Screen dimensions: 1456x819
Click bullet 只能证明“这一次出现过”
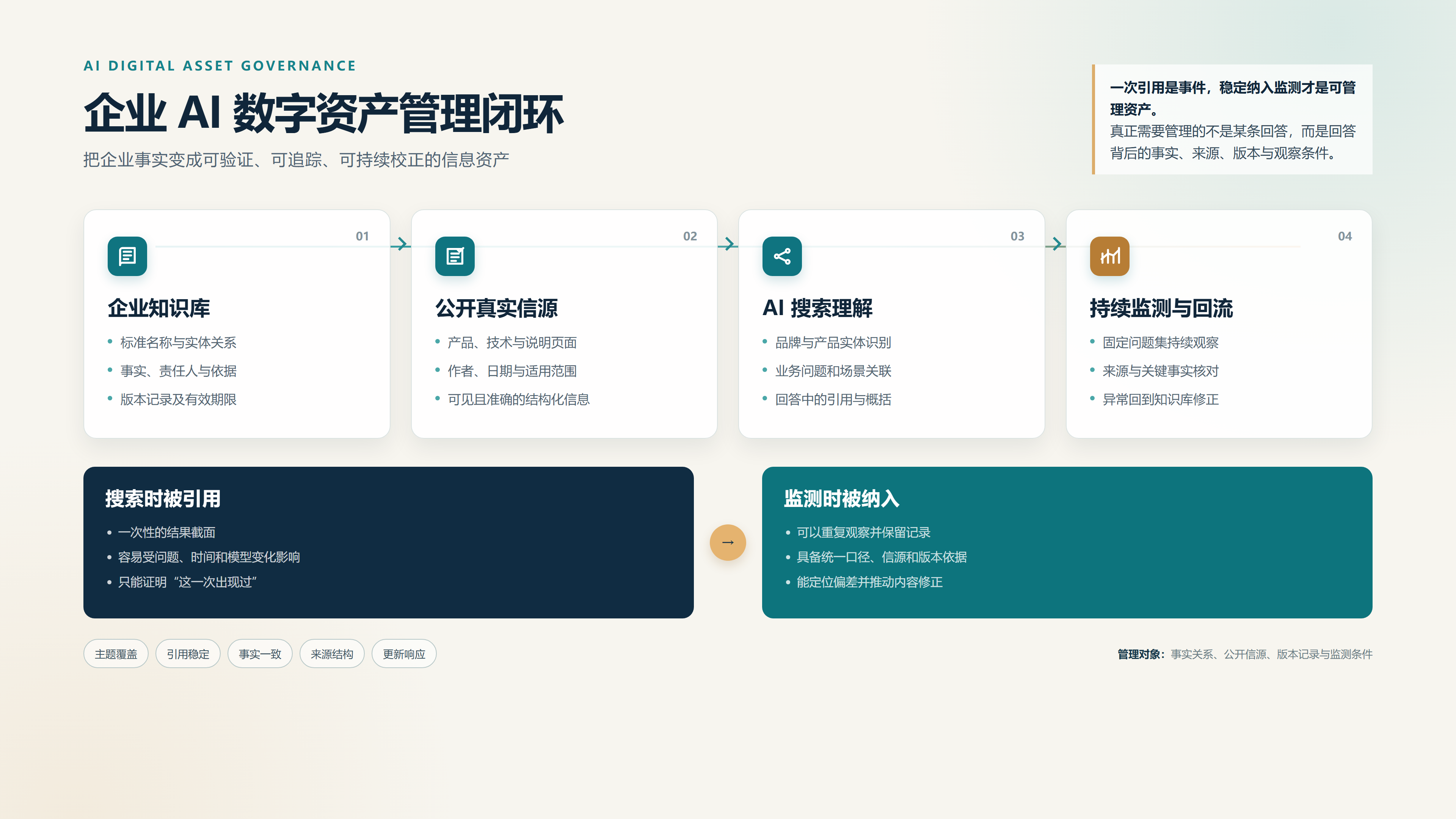[x=187, y=582]
